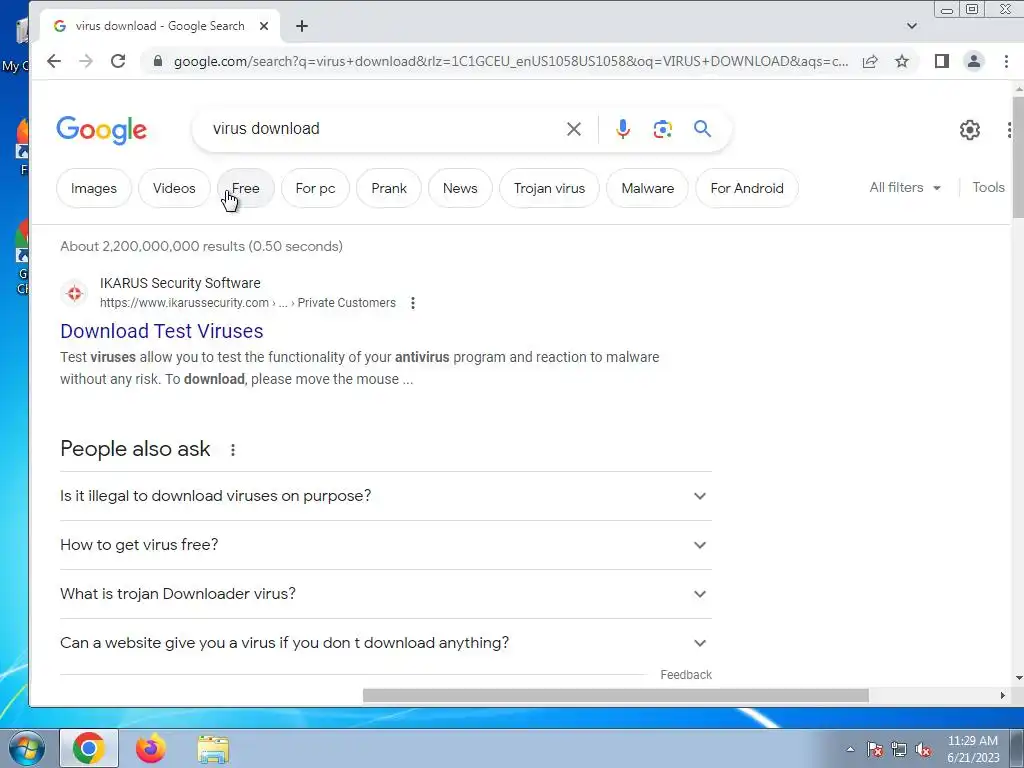Open the three-dot menu beside IKARUS result
Viewport: 1024px width, 768px height.
(413, 303)
